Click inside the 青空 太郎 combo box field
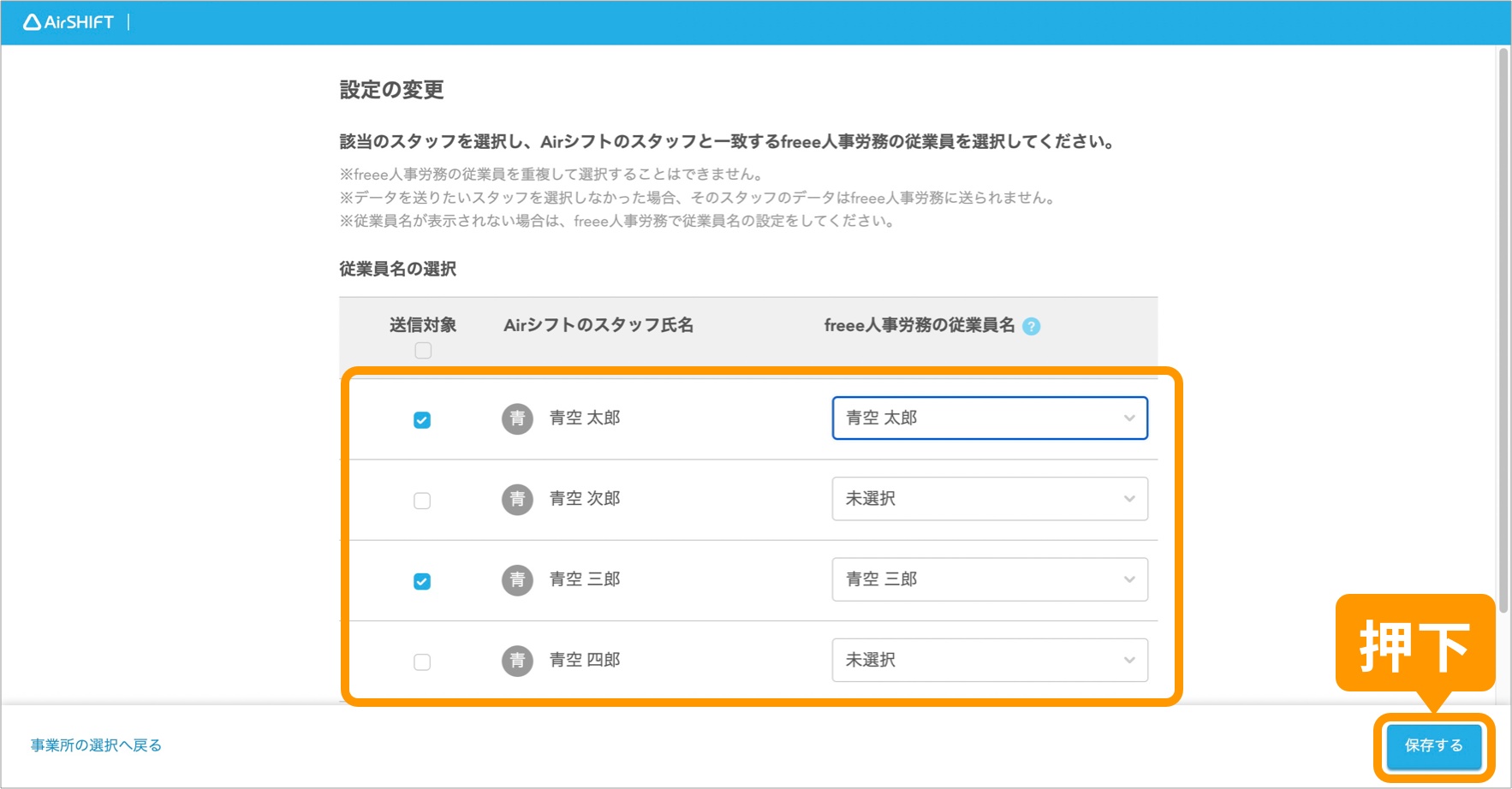The image size is (1512, 789). click(942, 418)
